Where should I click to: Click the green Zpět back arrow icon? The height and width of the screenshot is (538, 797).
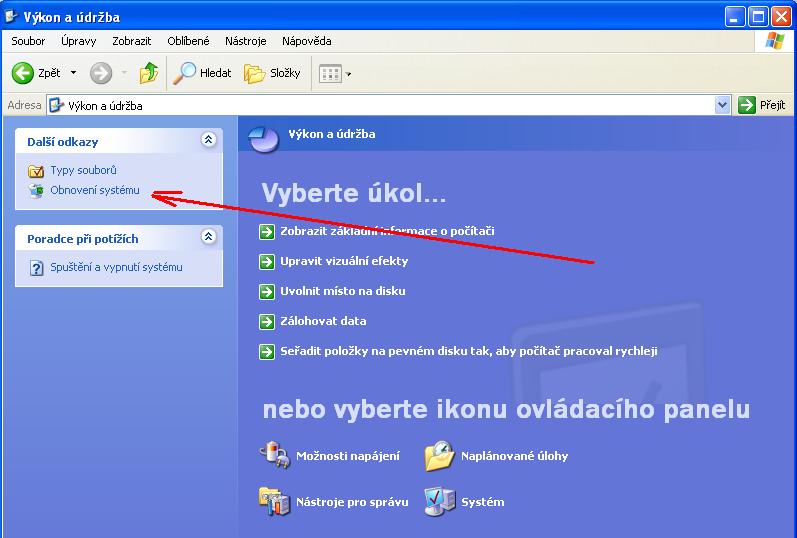coord(23,73)
